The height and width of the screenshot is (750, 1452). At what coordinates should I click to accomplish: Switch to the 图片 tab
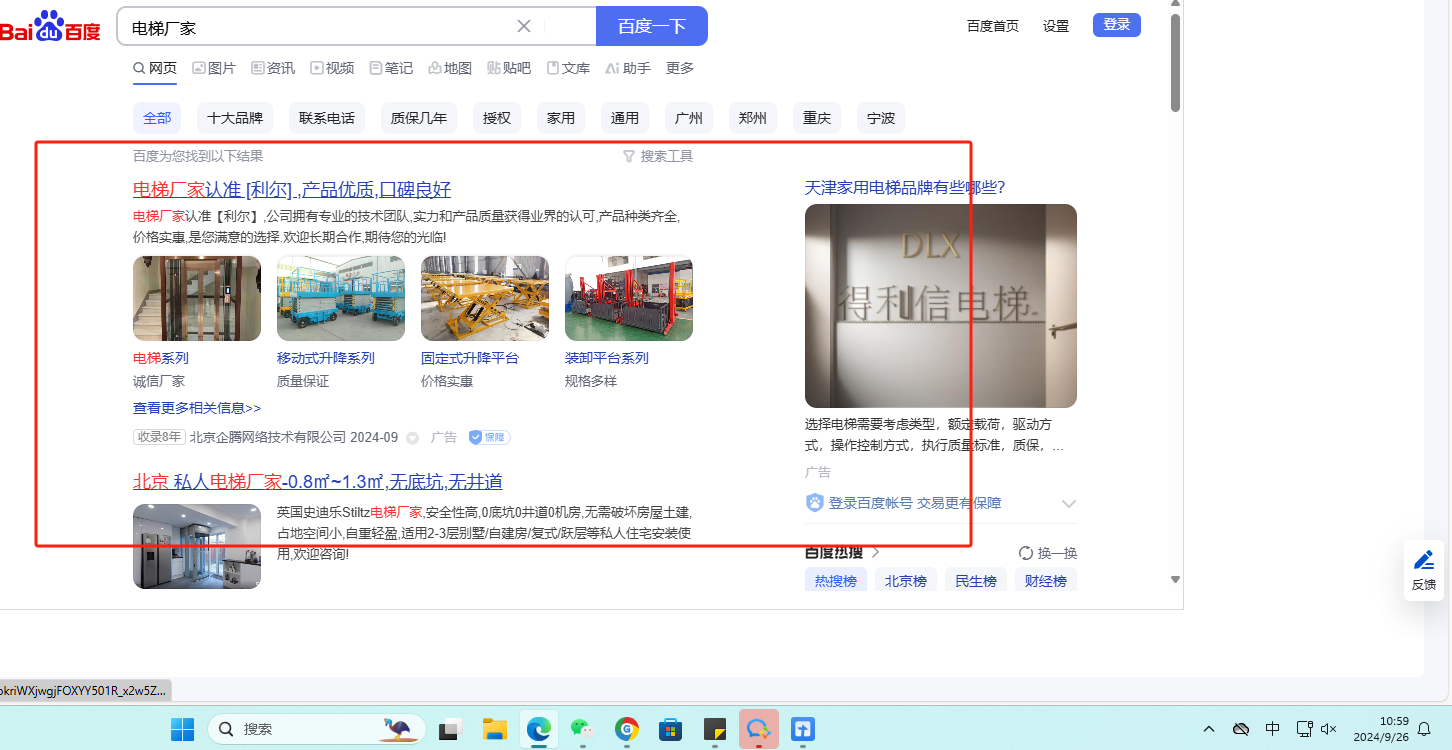(x=214, y=68)
